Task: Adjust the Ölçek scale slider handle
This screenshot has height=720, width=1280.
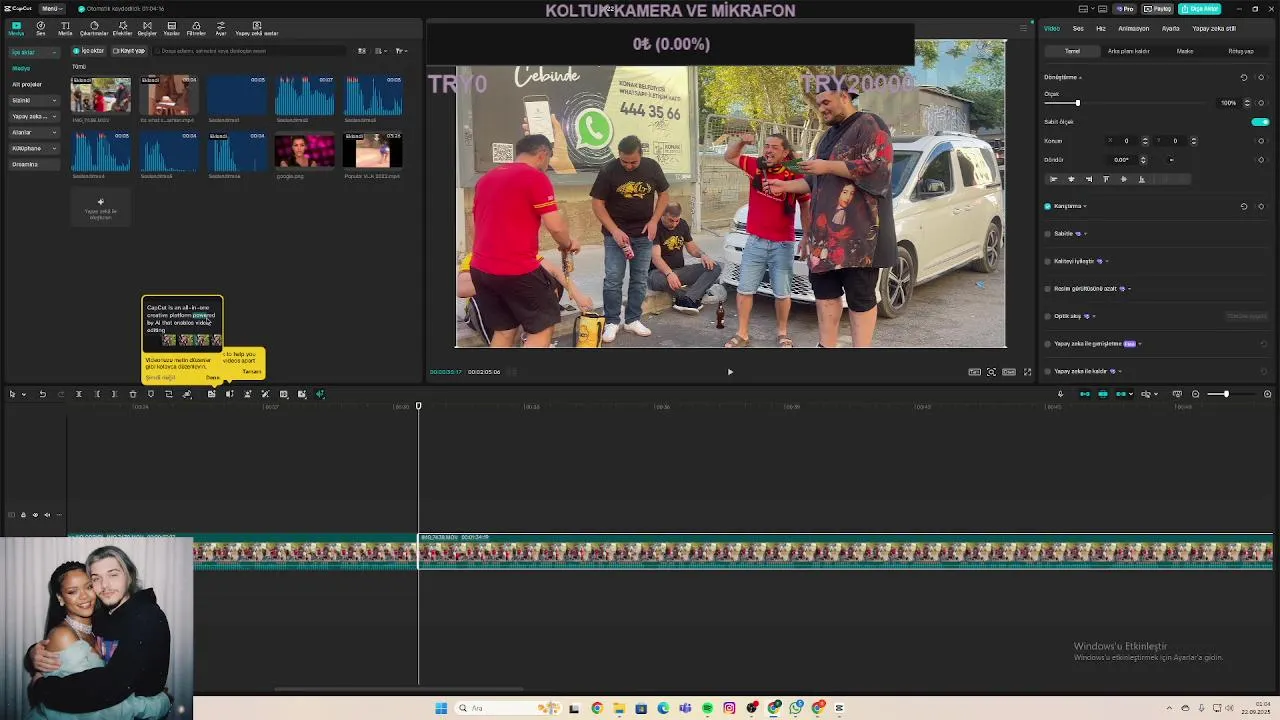Action: tap(1077, 103)
